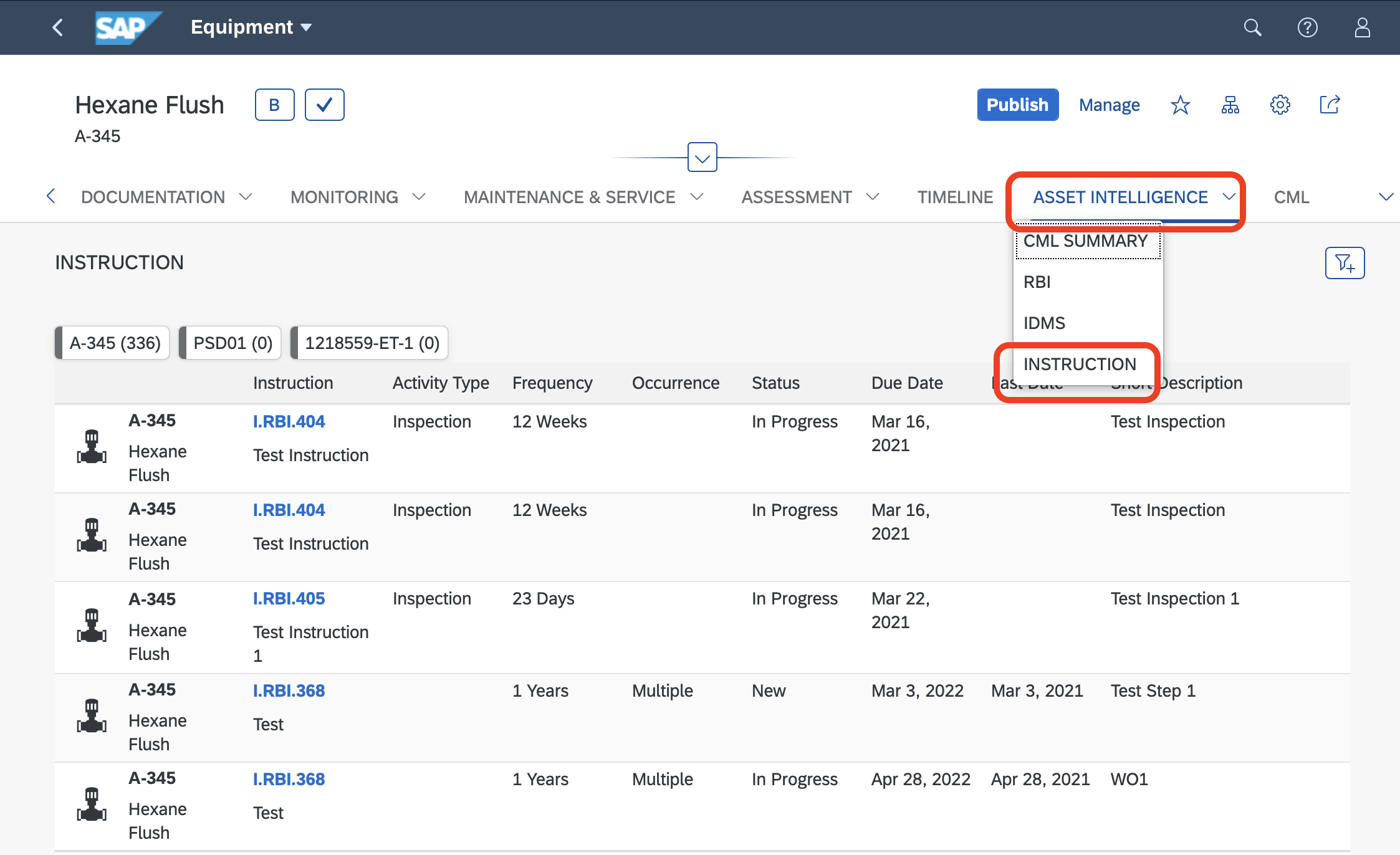The image size is (1400, 855).
Task: Click the Publish button
Action: click(1017, 105)
